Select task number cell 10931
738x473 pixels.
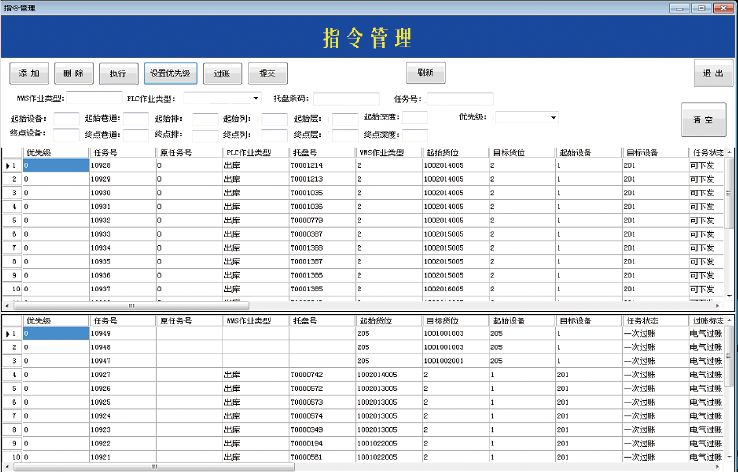[122, 206]
